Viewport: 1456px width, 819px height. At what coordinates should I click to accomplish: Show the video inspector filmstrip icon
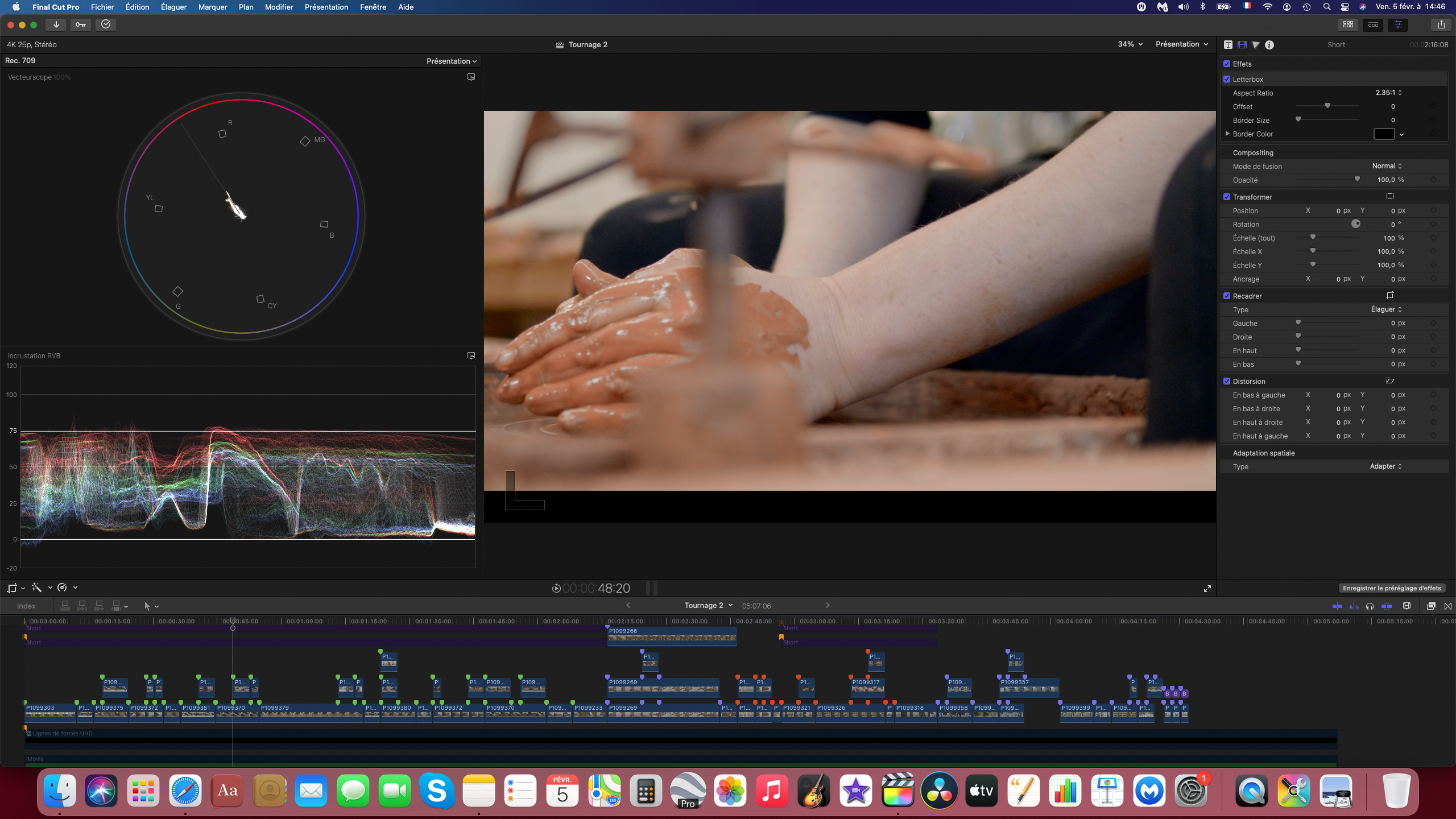tap(1242, 45)
